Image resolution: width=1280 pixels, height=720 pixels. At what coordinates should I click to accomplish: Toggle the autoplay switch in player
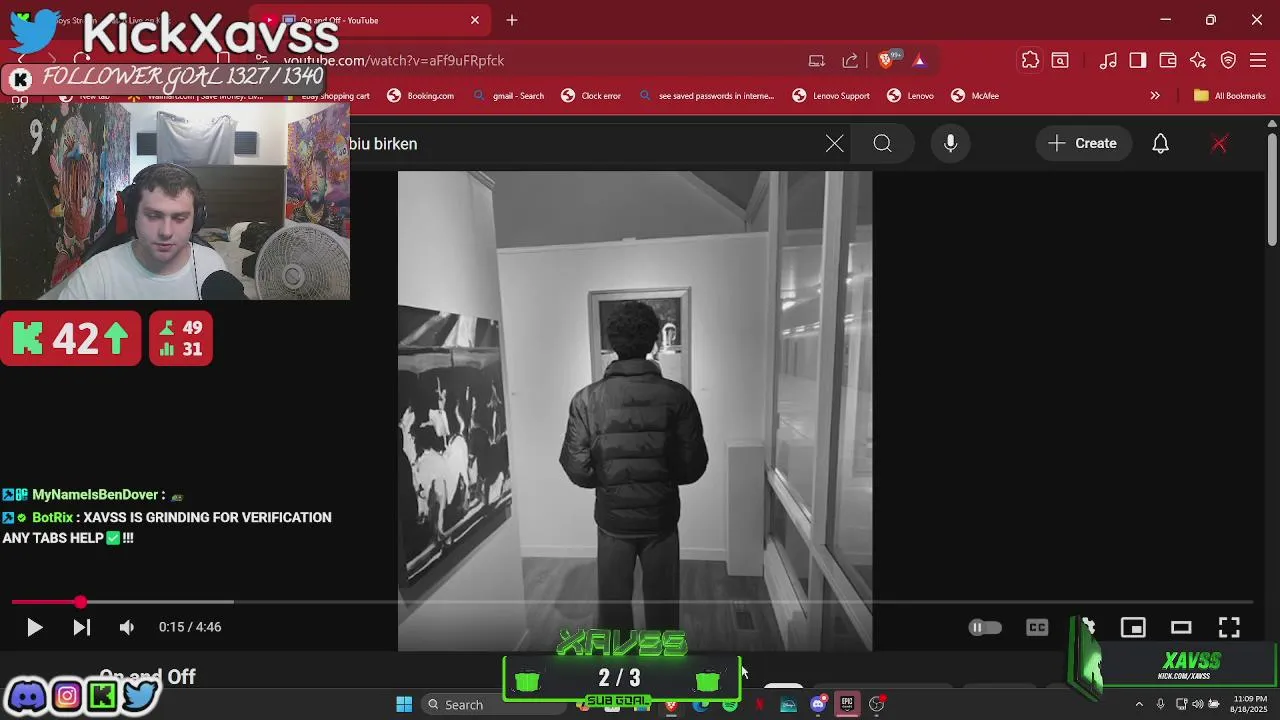(x=985, y=627)
